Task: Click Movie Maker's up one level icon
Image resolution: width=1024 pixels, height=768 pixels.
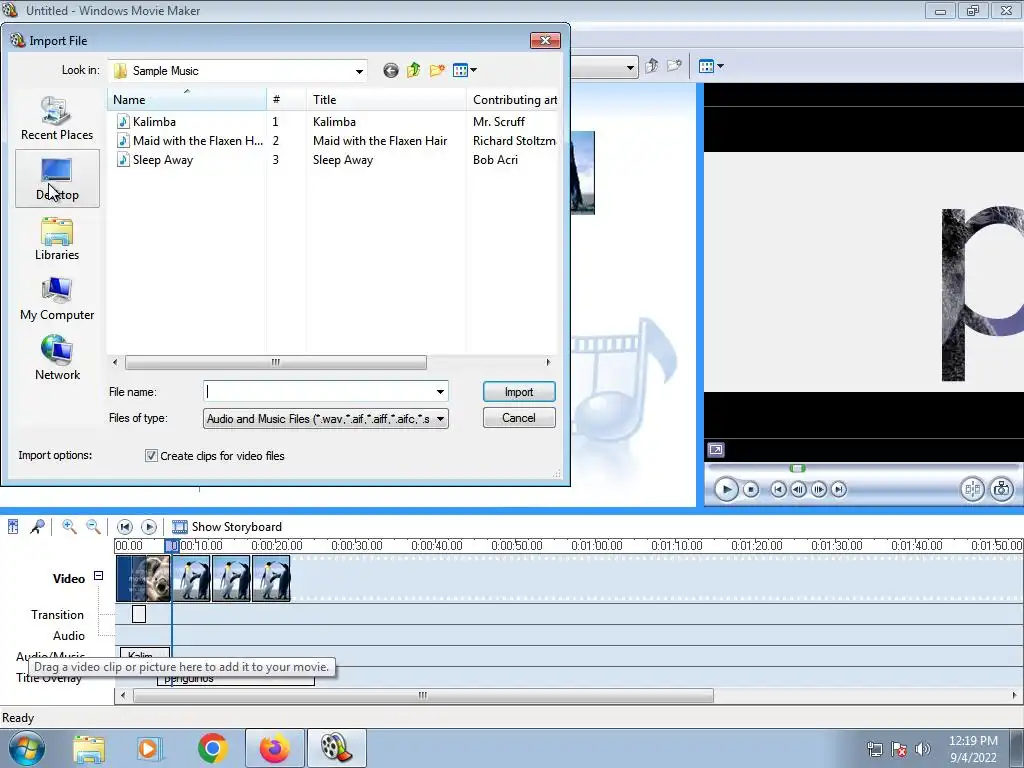Action: 651,66
